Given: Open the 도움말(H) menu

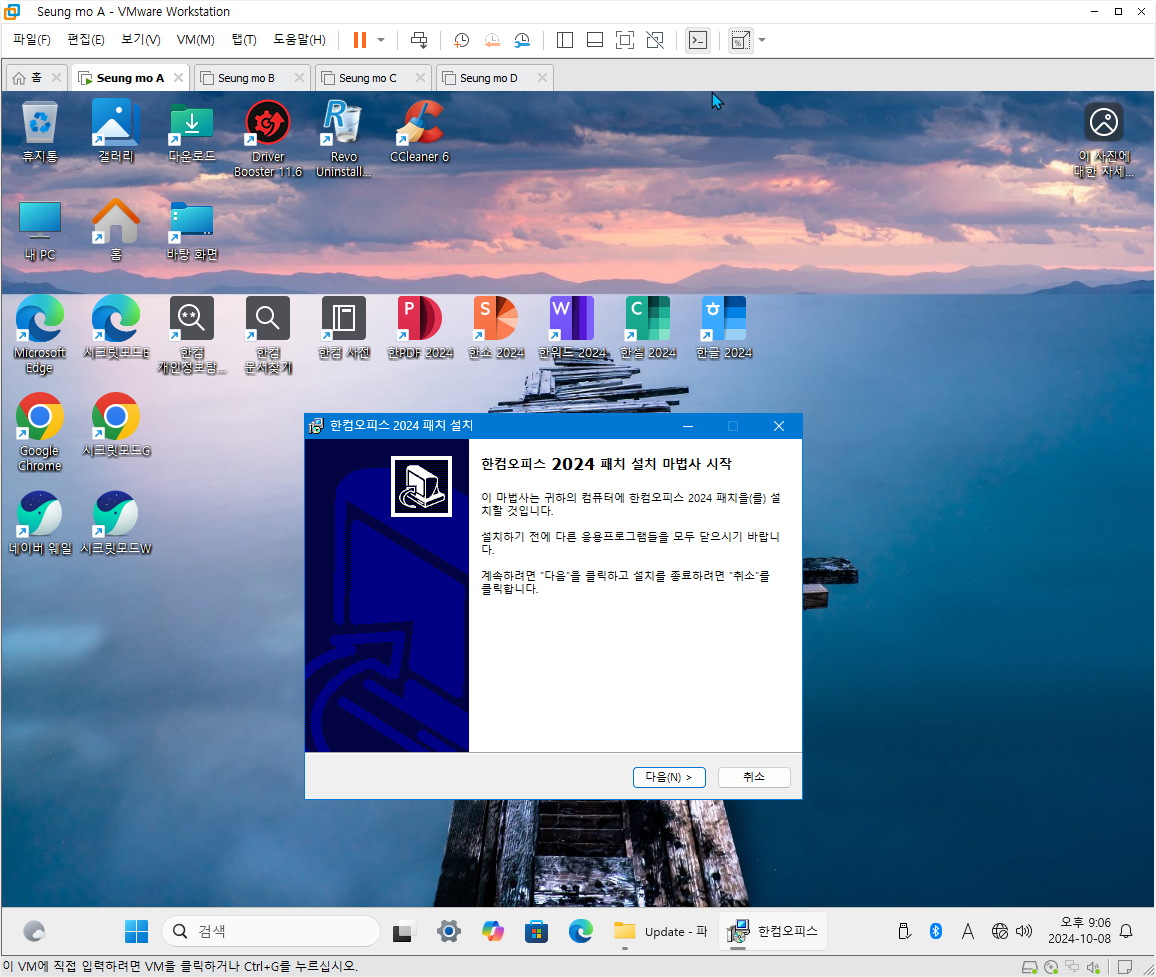Looking at the screenshot, I should [299, 40].
